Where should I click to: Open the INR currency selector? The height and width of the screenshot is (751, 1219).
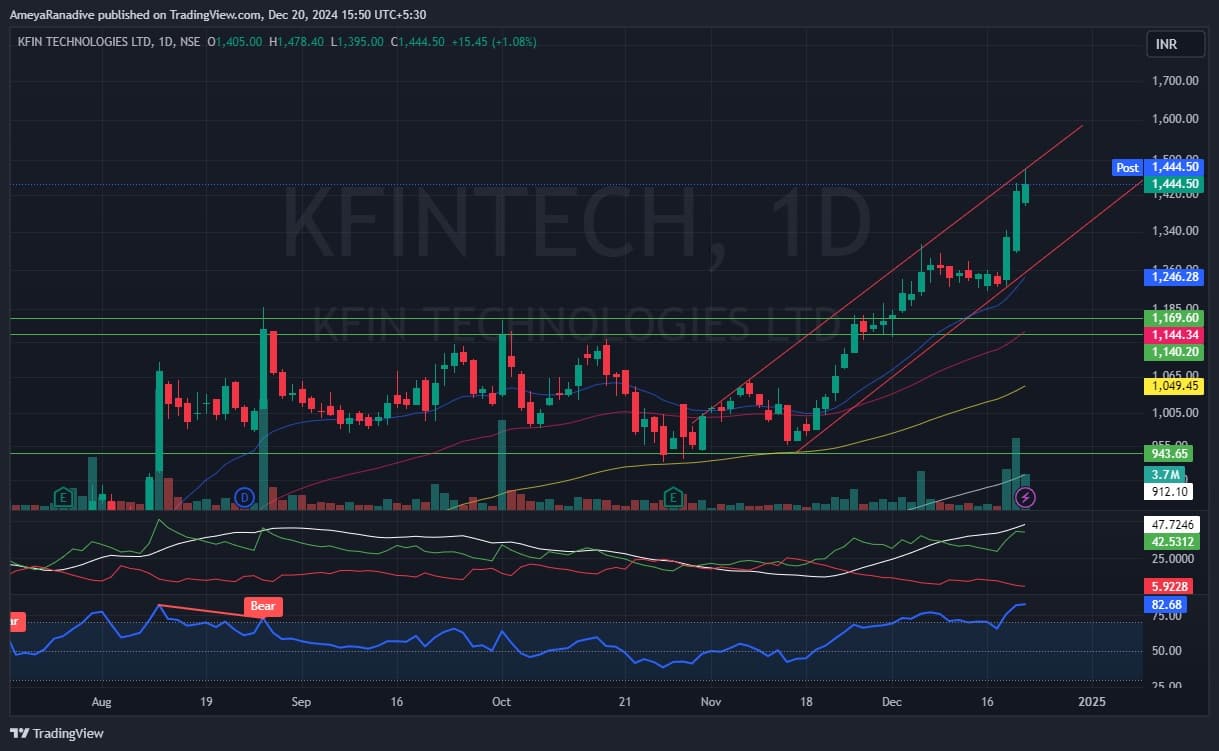tap(1166, 45)
